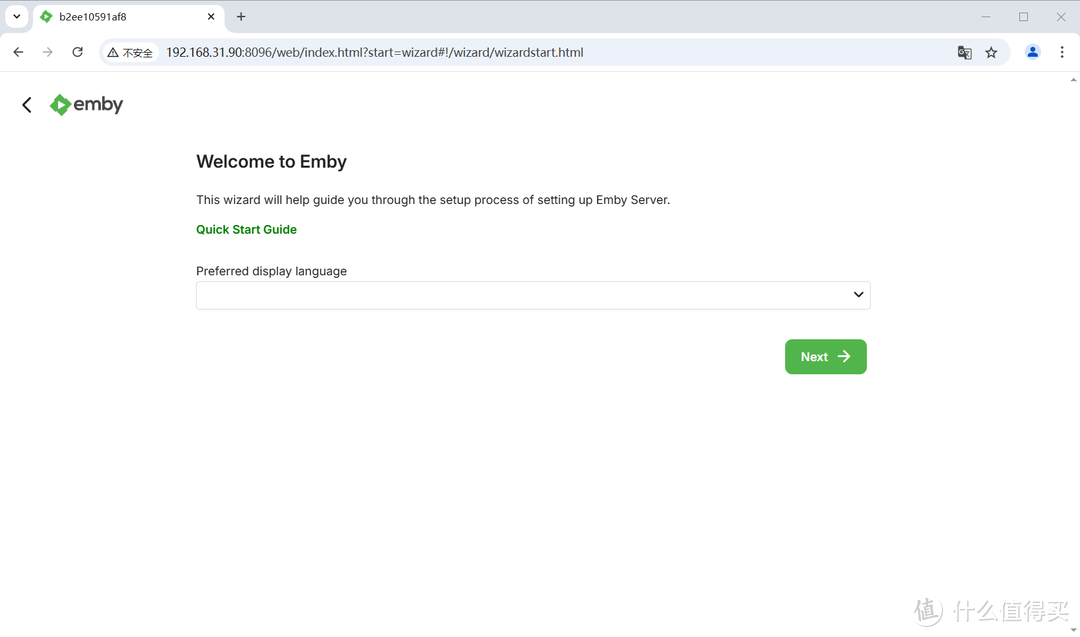
Task: Click the wizard description sentence
Action: 433,200
